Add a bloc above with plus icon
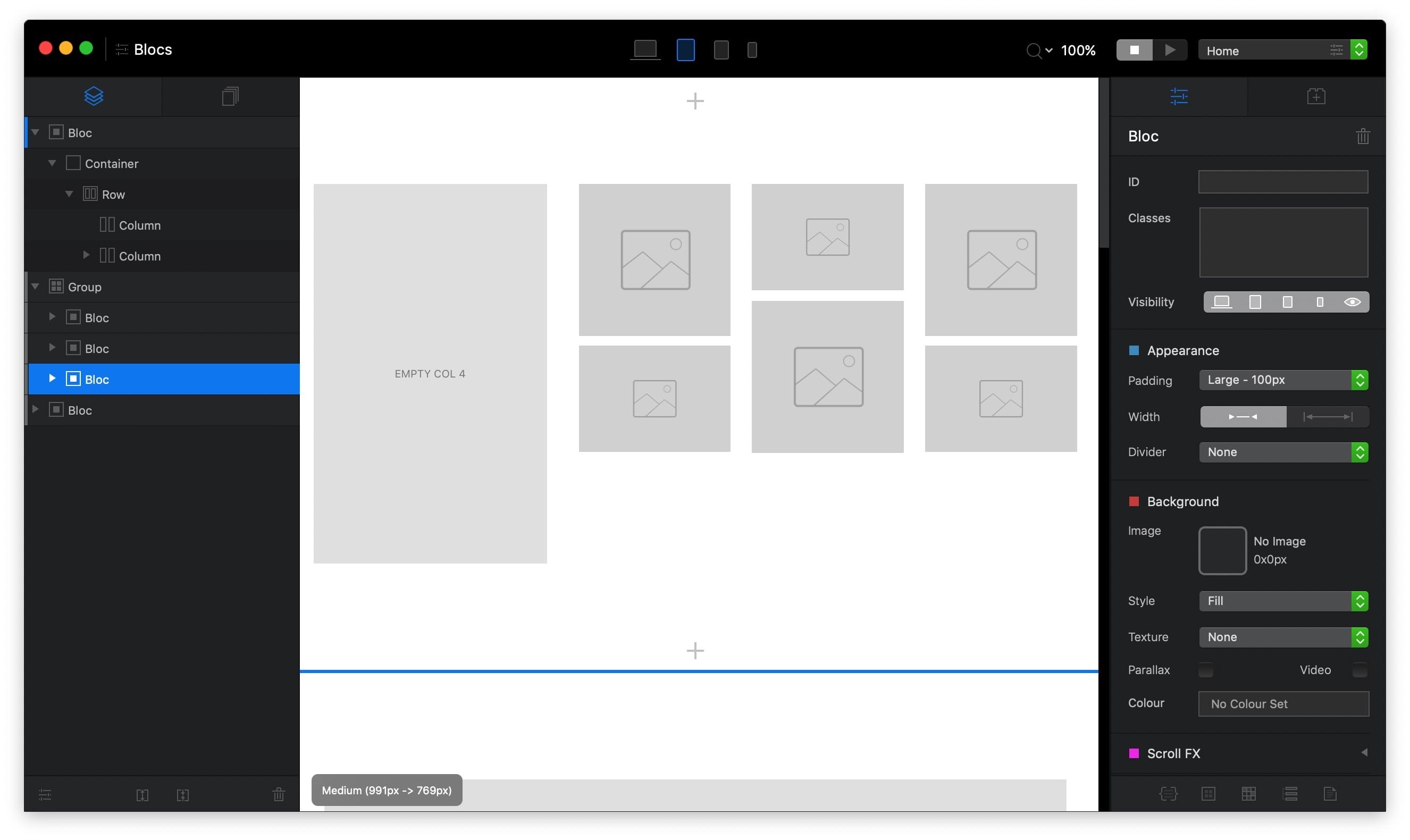 (x=695, y=102)
